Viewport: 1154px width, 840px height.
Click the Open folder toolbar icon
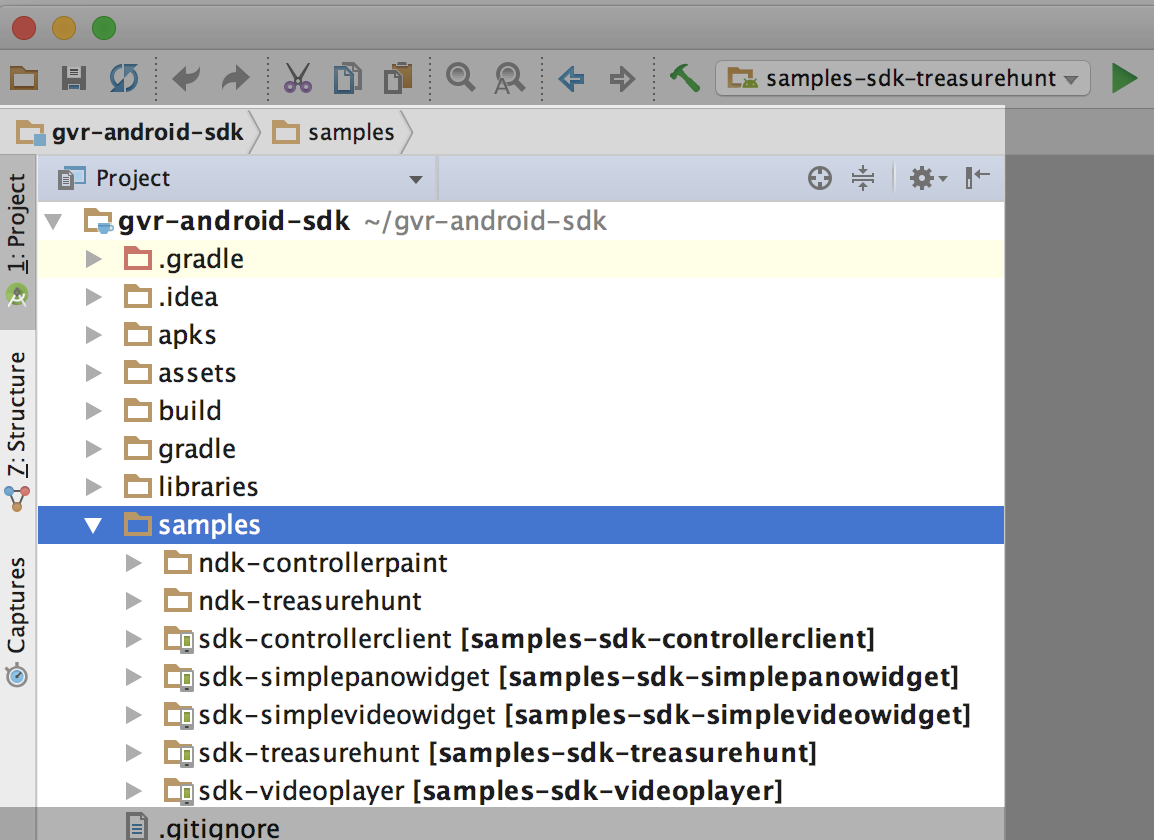point(24,77)
